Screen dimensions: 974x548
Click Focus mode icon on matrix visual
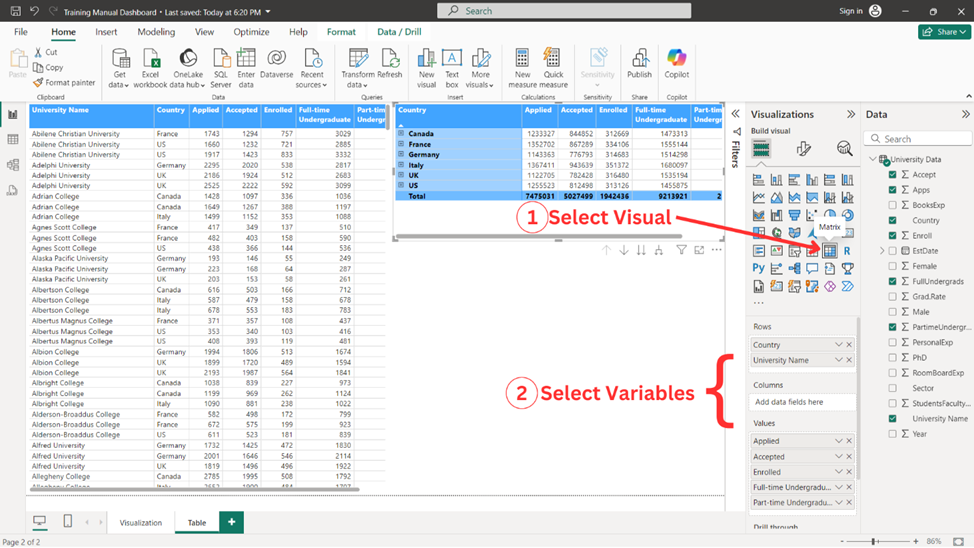[699, 250]
